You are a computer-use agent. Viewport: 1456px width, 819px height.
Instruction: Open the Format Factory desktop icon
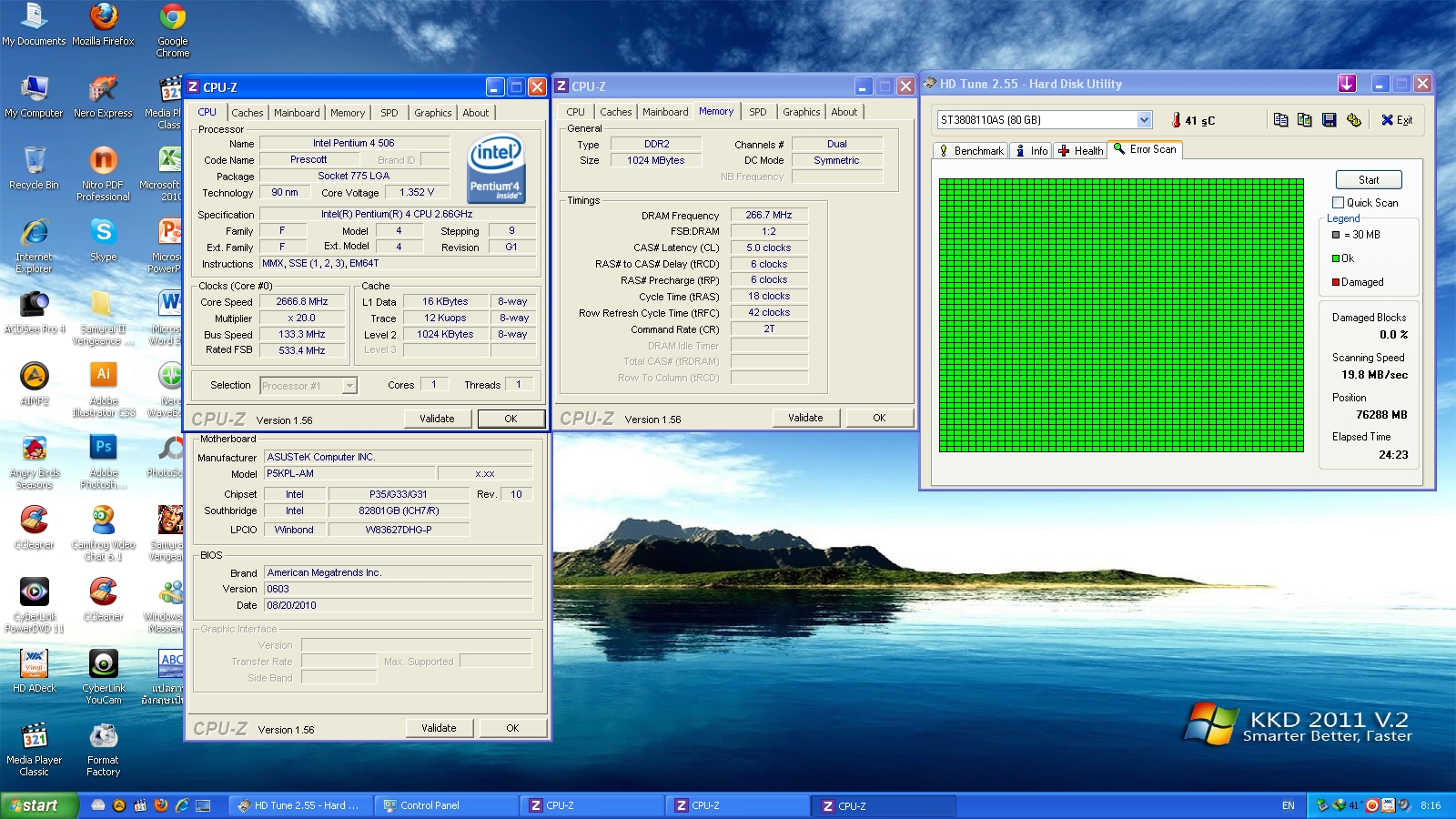coord(104,737)
